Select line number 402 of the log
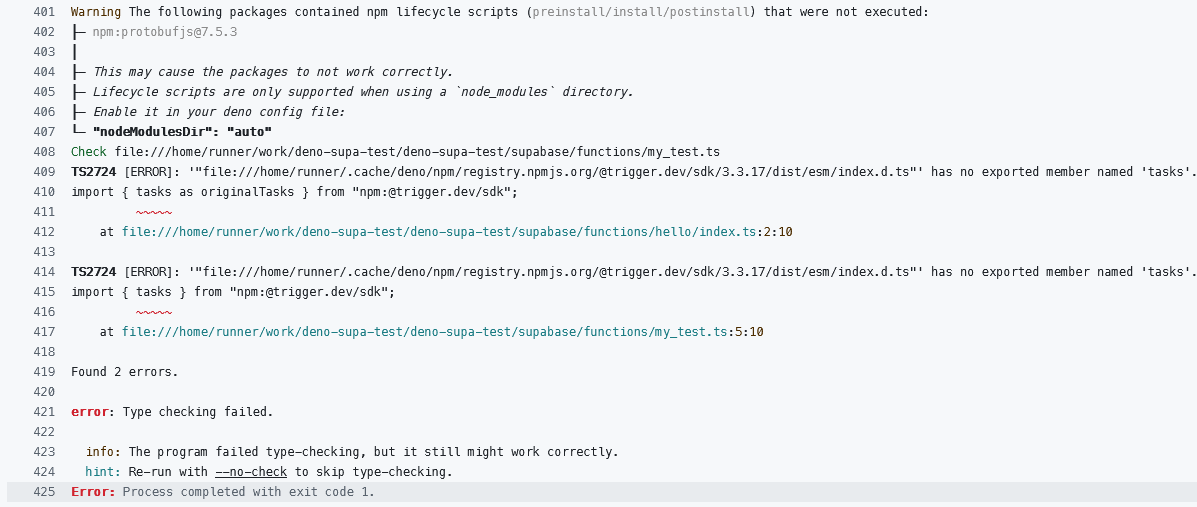 [x=43, y=32]
